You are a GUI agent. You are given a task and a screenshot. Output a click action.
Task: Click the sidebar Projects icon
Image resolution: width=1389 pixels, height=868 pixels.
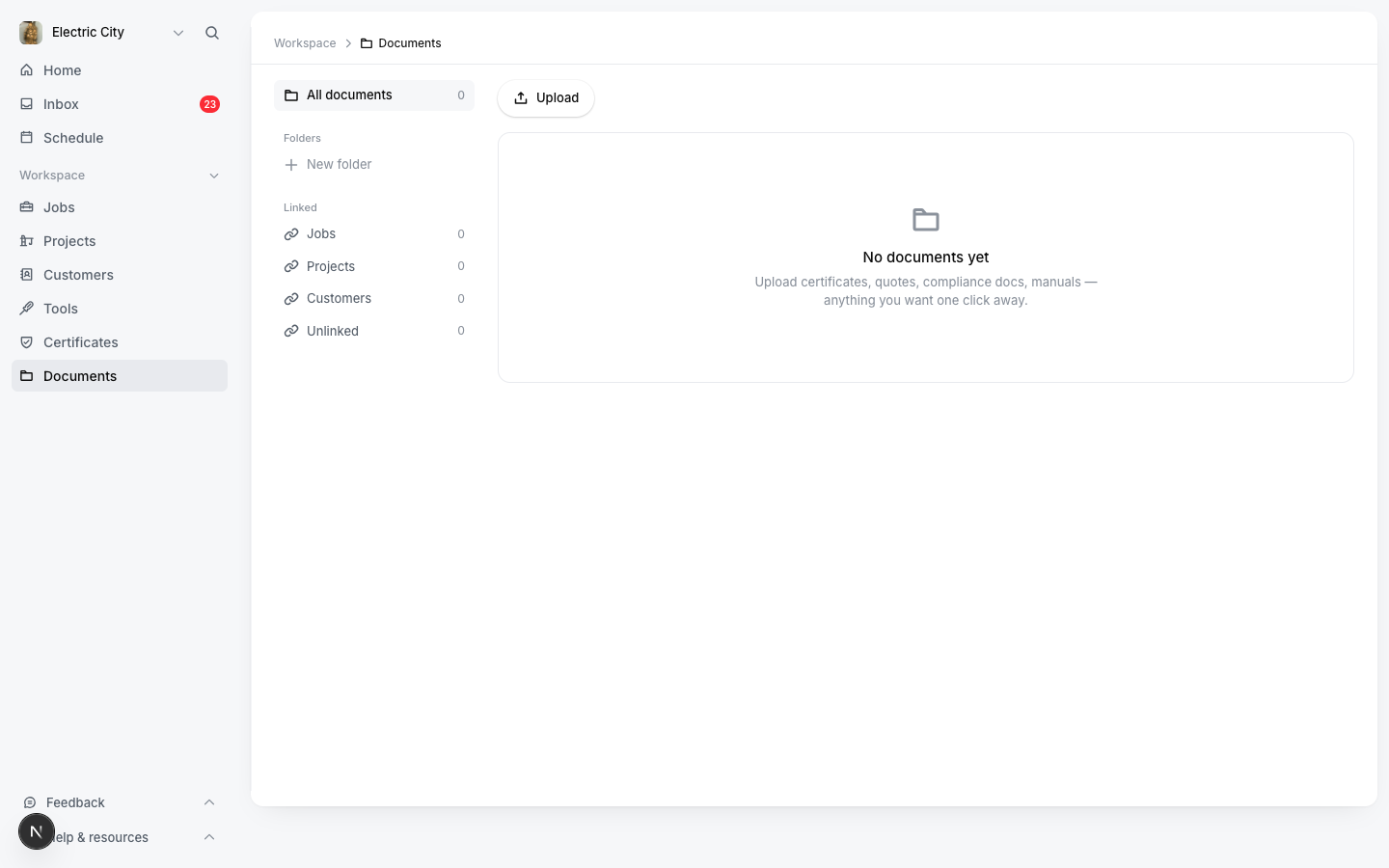coord(27,241)
